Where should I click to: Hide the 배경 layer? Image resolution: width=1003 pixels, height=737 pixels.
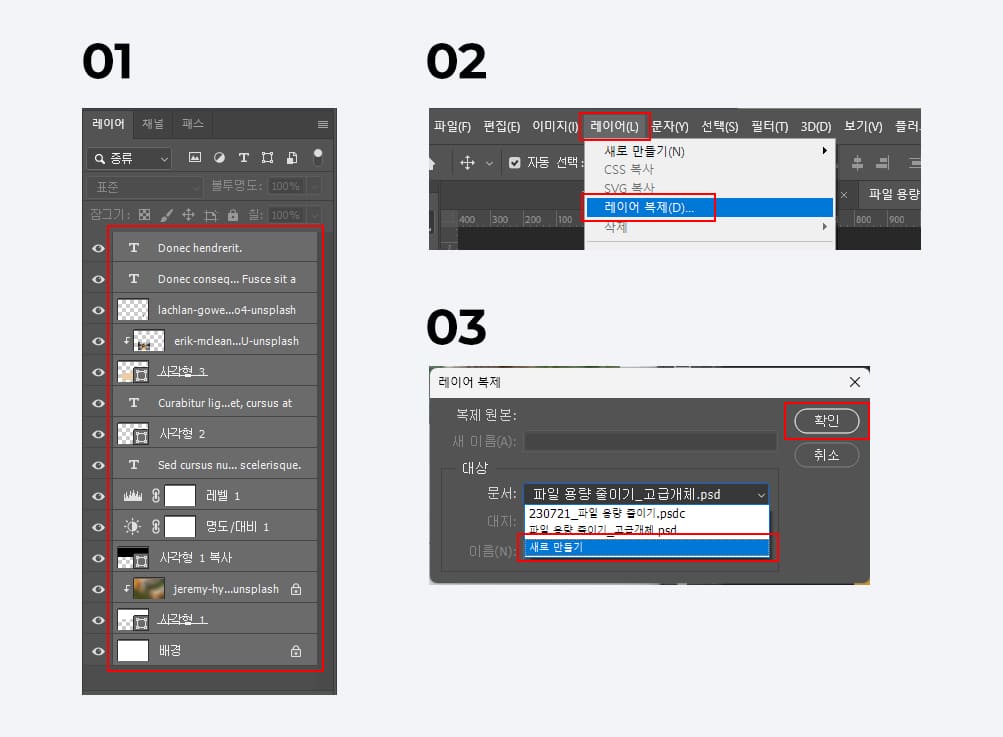(x=98, y=650)
